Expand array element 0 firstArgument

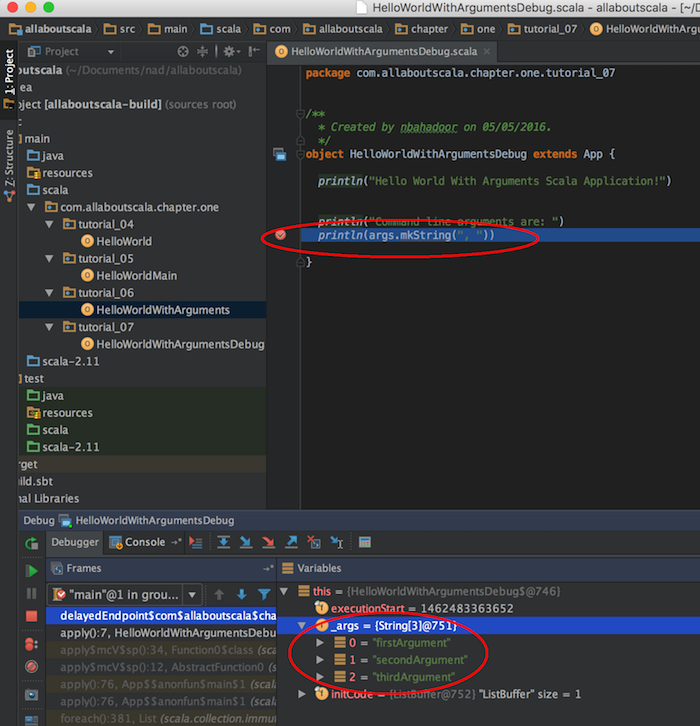pos(320,643)
